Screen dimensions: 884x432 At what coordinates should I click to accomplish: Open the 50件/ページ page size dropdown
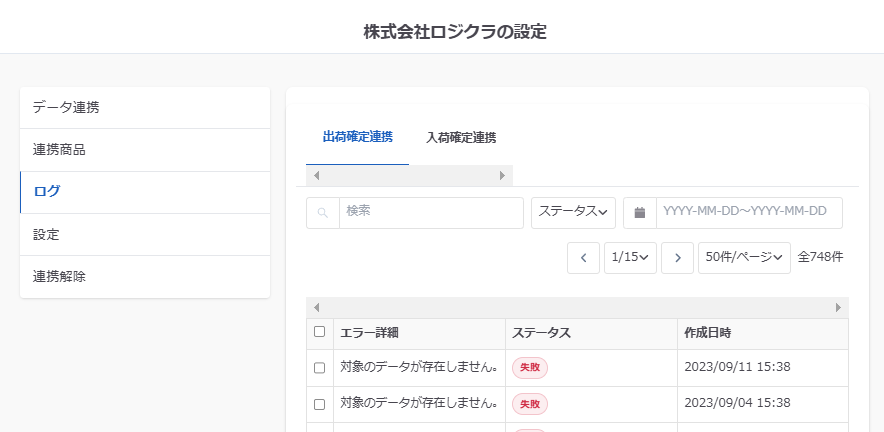[744, 258]
